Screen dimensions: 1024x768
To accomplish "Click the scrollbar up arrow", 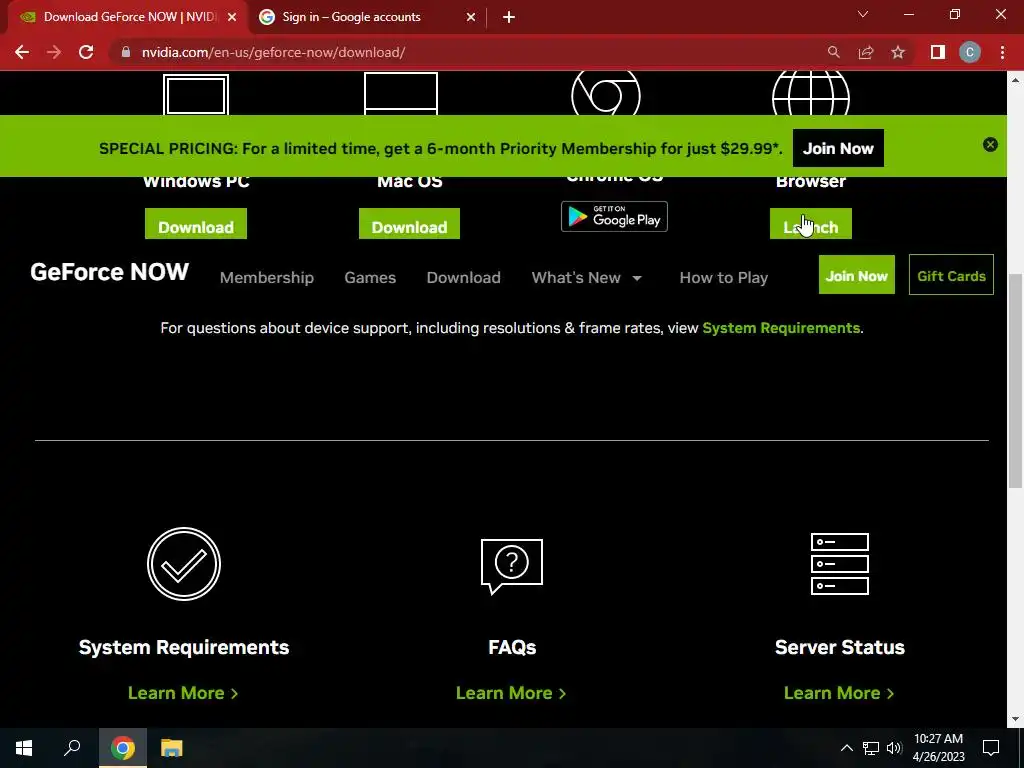I will [x=1015, y=80].
